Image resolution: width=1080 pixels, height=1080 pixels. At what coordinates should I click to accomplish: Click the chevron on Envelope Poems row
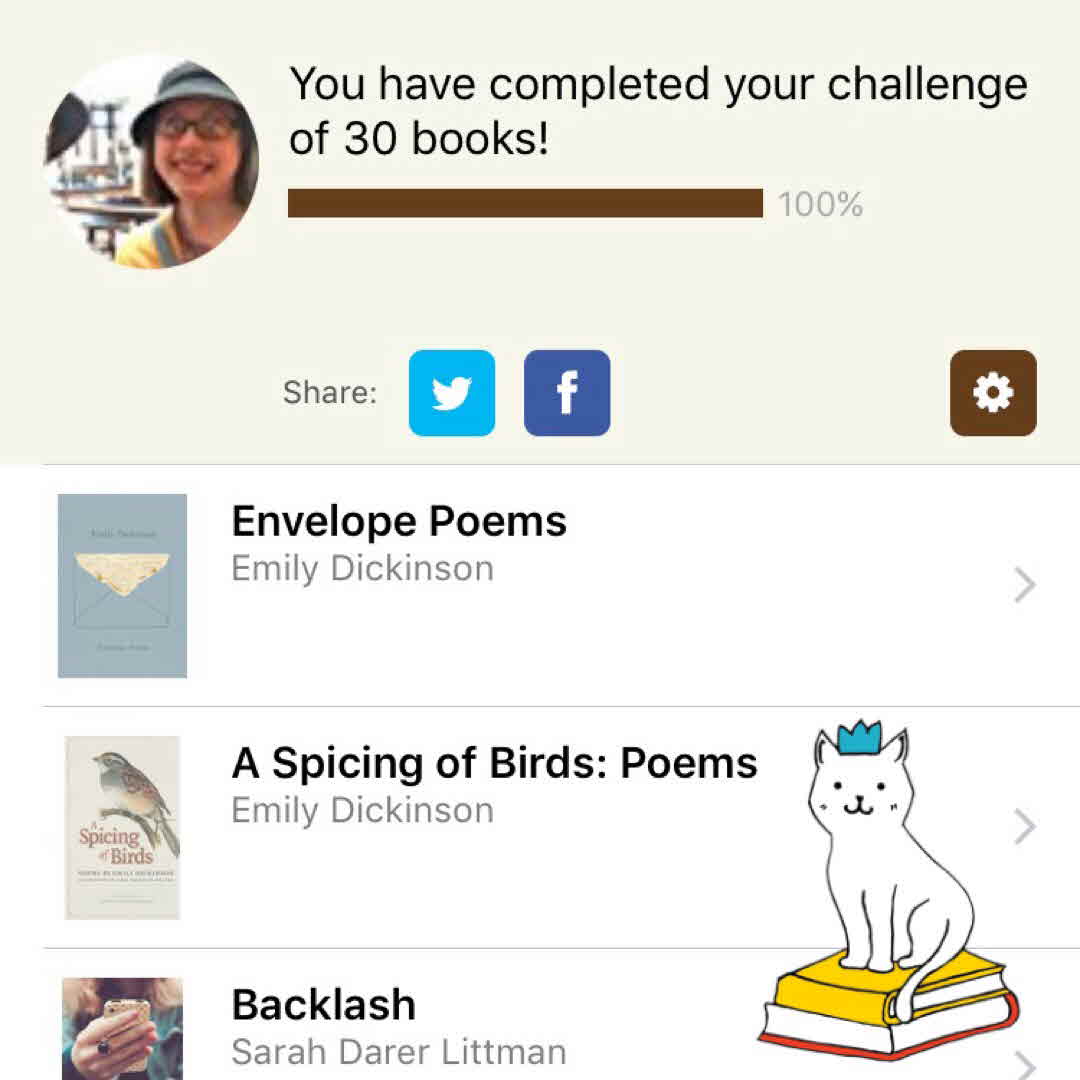click(x=1024, y=586)
